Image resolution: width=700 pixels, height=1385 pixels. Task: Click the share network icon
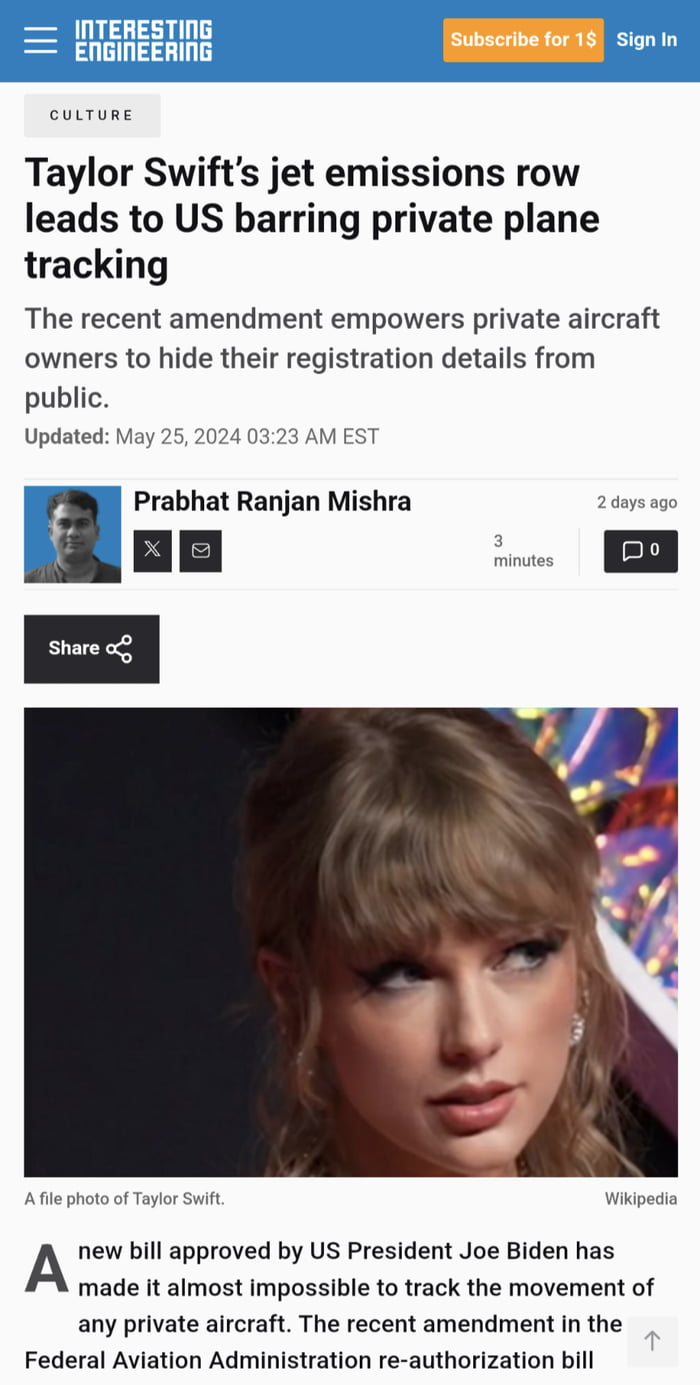tap(119, 649)
